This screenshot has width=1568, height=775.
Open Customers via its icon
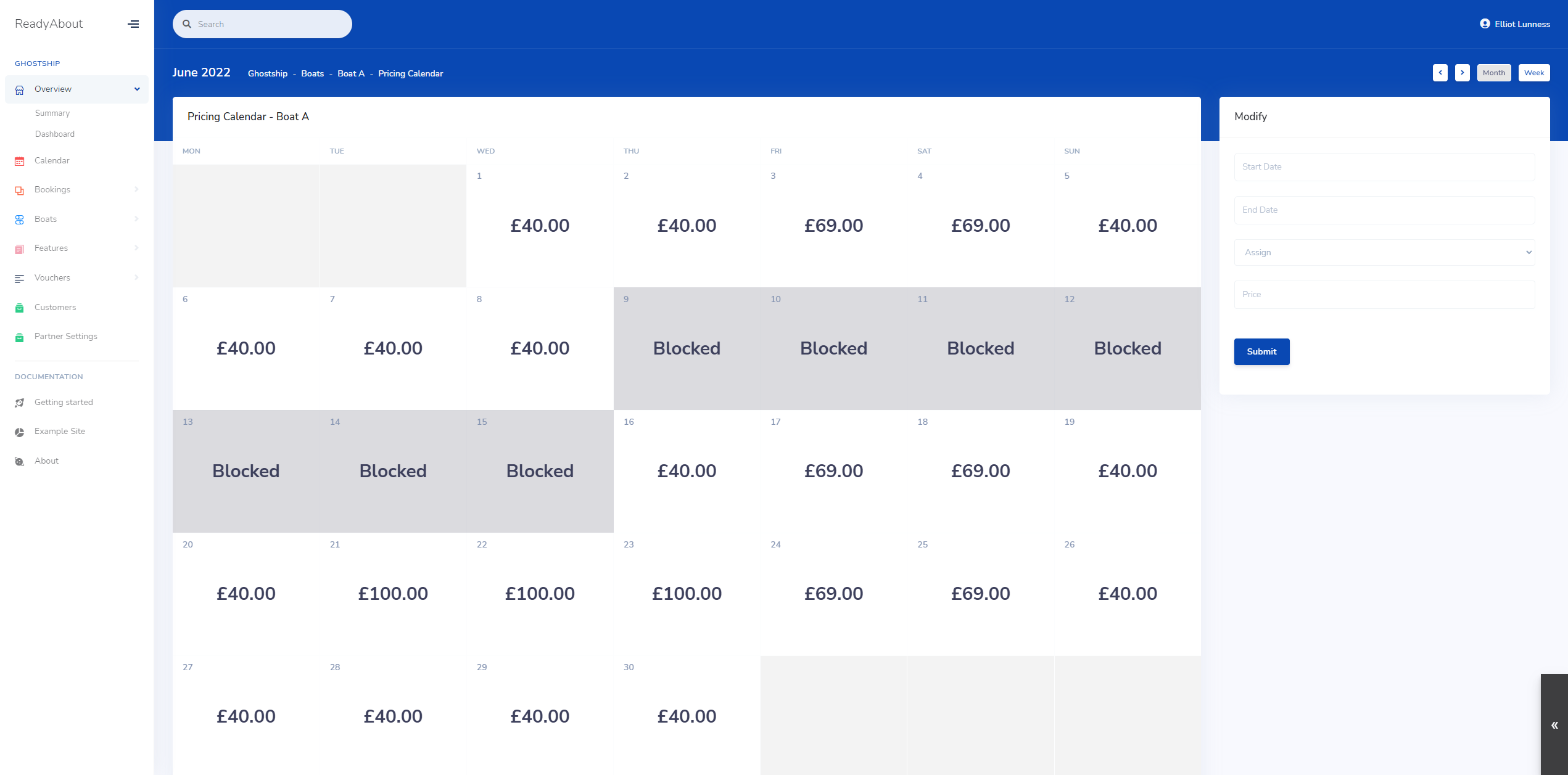click(20, 308)
